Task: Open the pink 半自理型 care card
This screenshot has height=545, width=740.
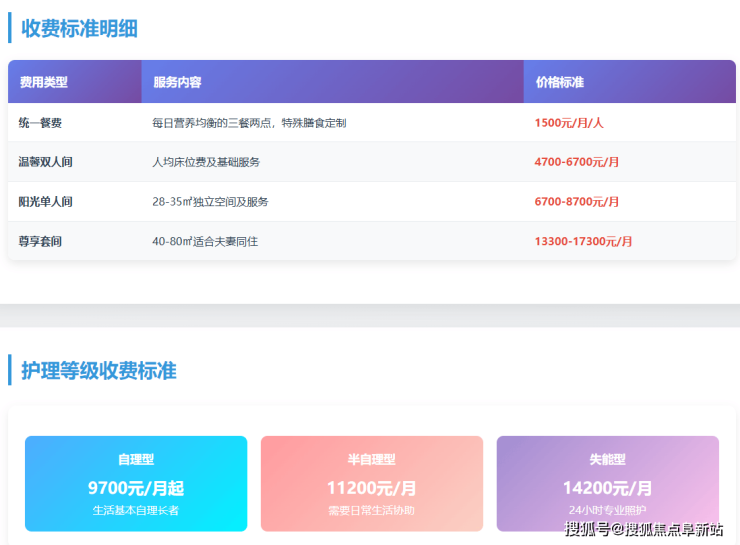Action: pyautogui.click(x=372, y=484)
